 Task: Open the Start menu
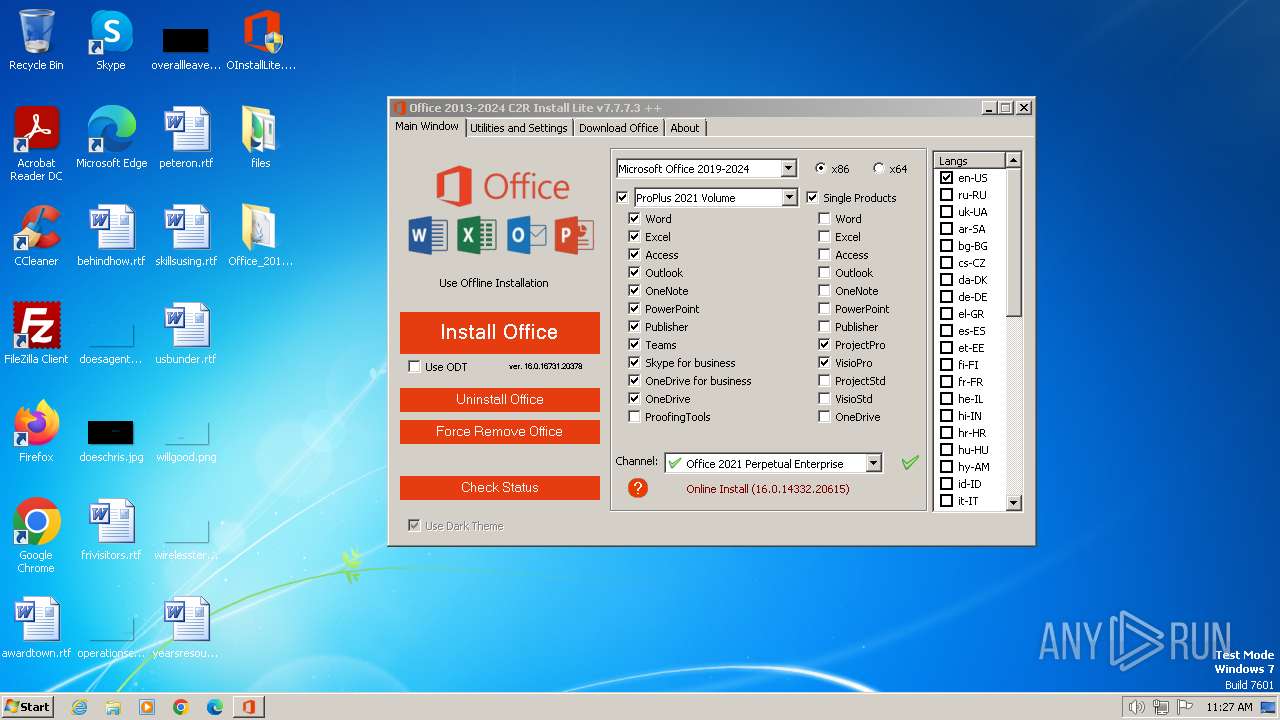pyautogui.click(x=27, y=707)
